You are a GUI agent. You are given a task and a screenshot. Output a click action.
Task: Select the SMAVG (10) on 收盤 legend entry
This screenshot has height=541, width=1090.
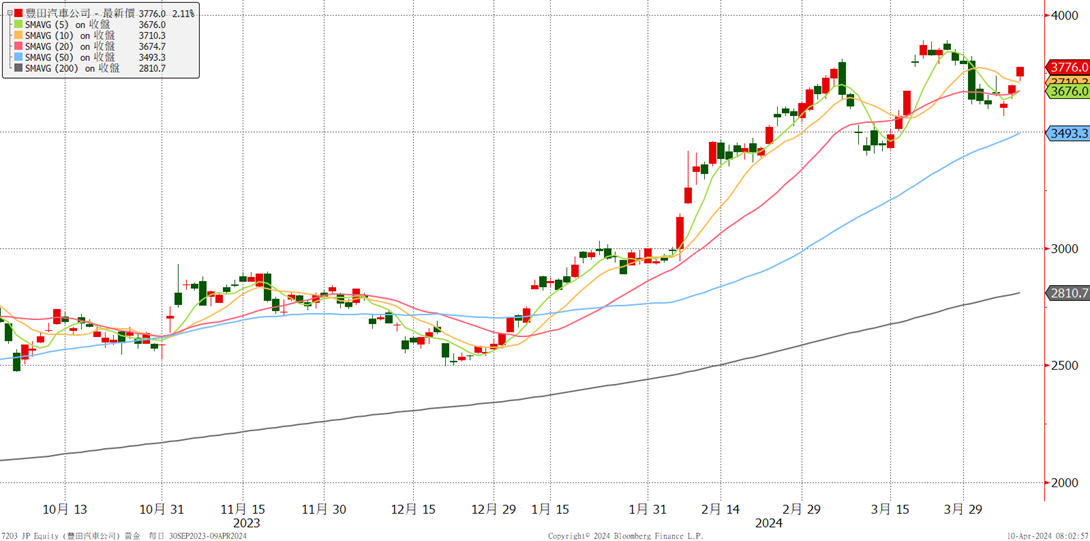click(x=70, y=35)
